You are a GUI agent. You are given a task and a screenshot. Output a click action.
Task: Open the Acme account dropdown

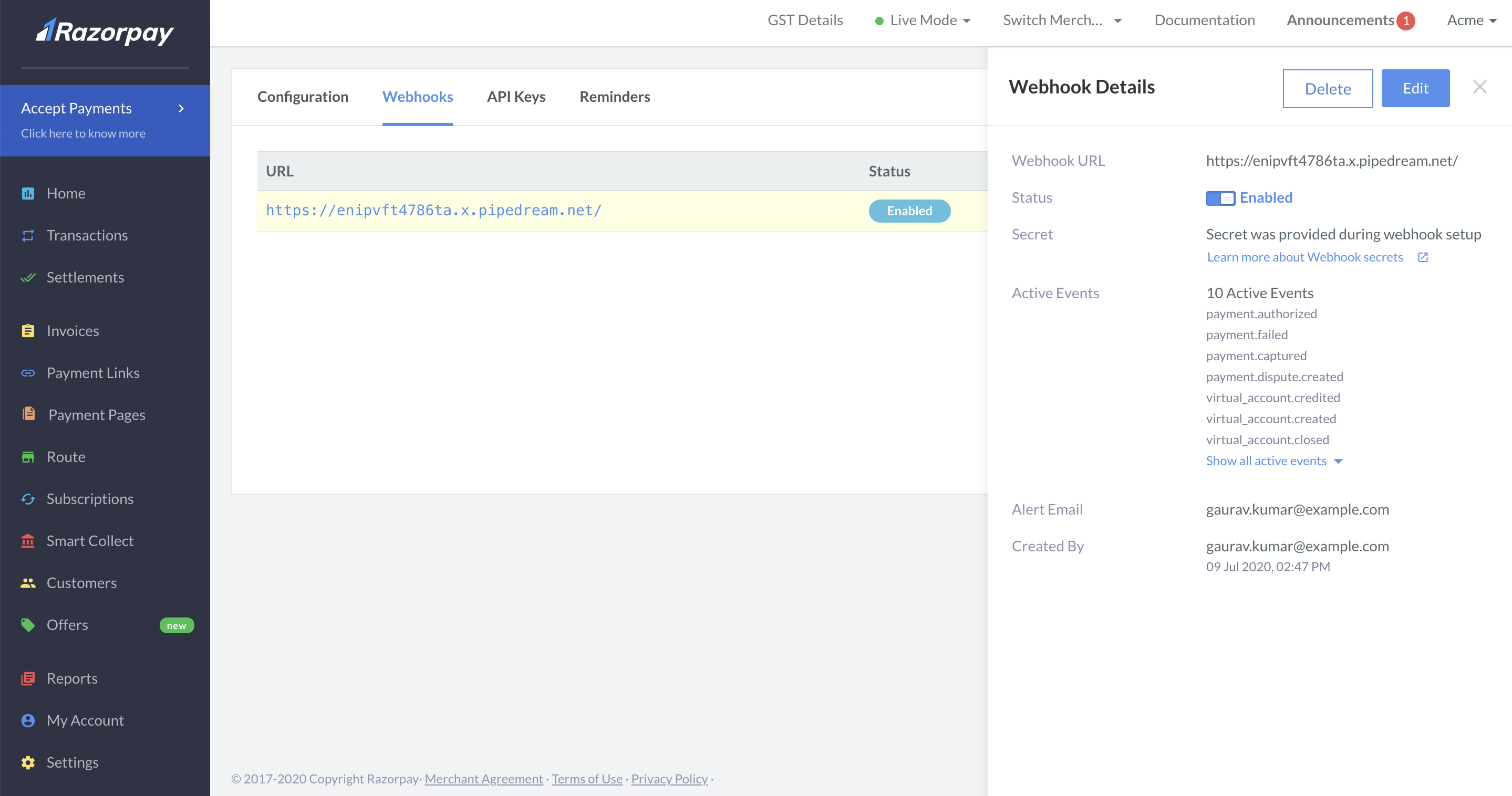pyautogui.click(x=1471, y=19)
